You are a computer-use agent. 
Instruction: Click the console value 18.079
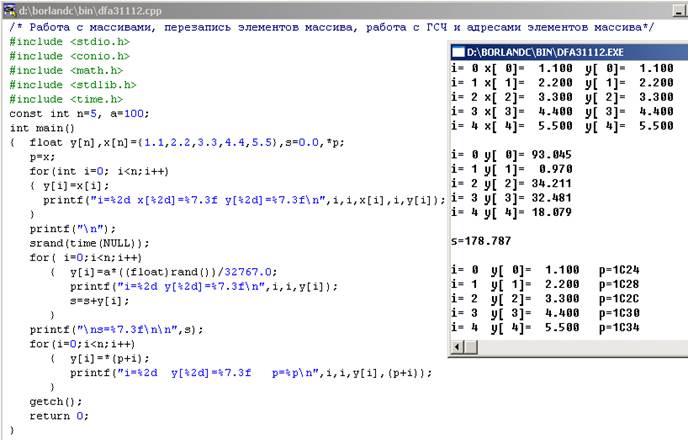[552, 212]
